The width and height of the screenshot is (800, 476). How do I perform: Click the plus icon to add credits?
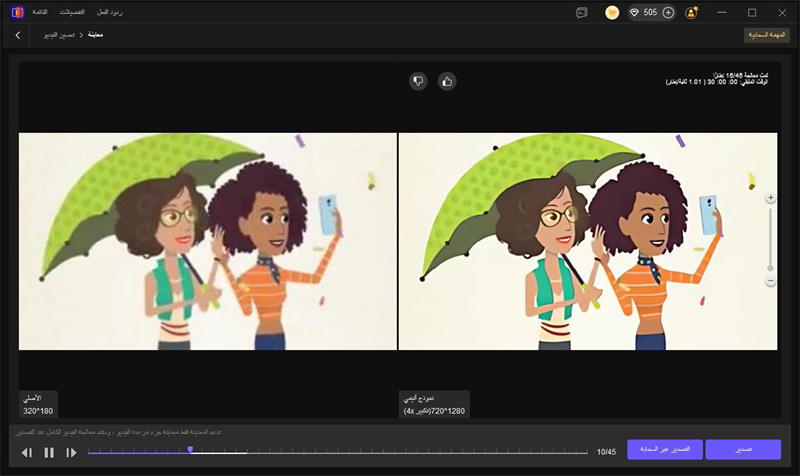668,13
